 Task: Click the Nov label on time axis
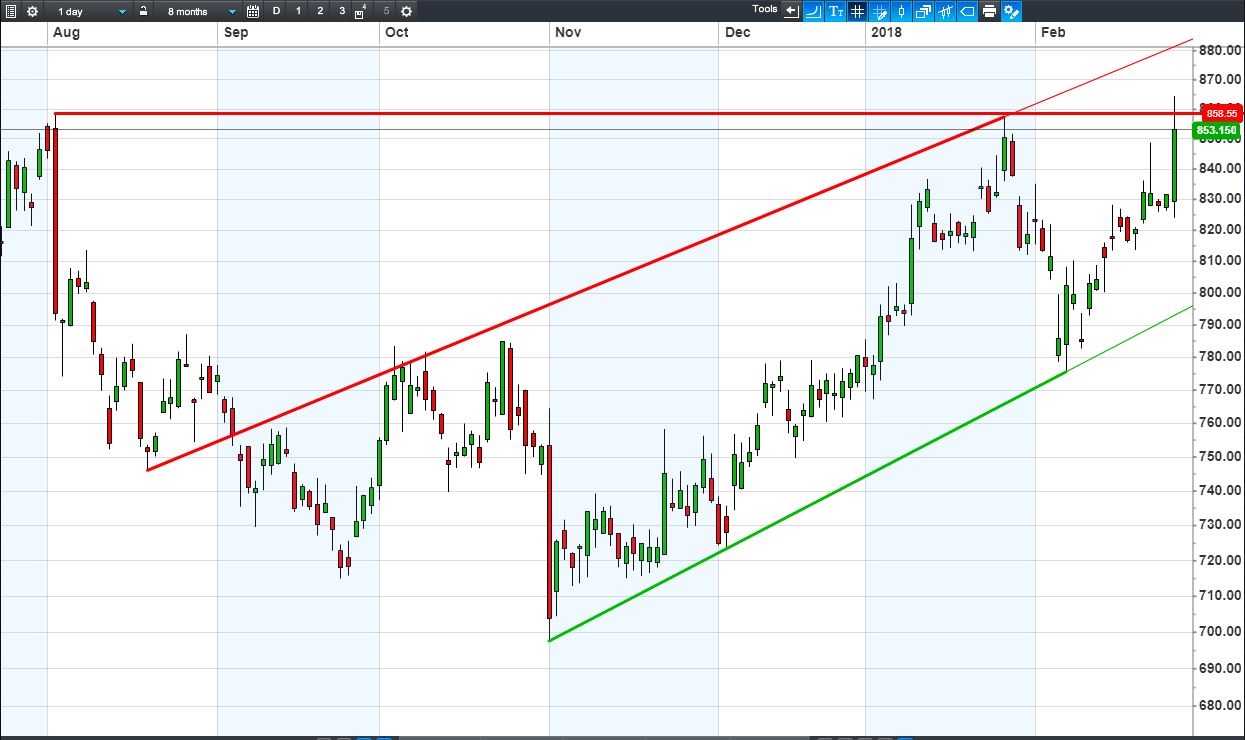568,32
